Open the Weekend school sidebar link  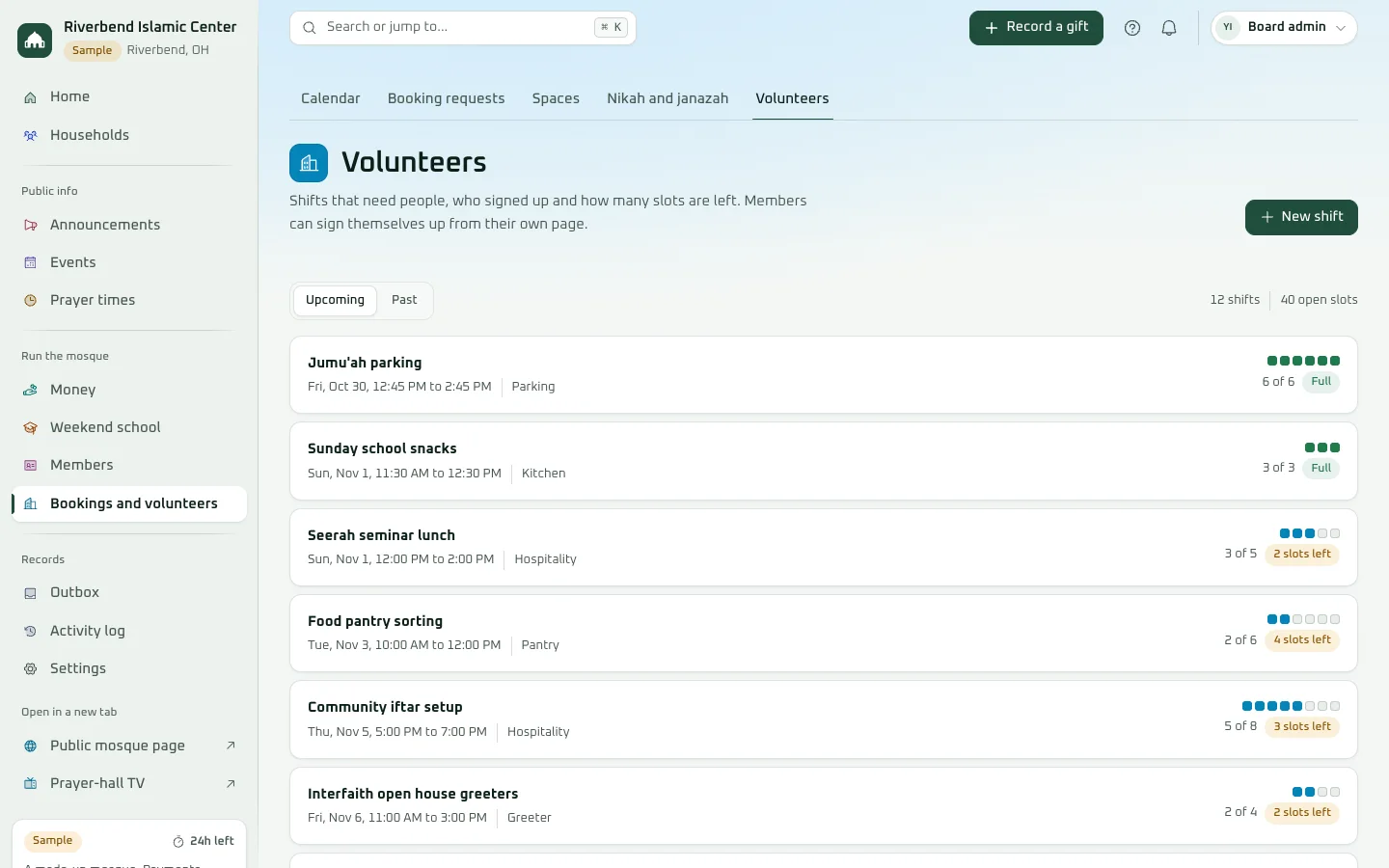[129, 427]
